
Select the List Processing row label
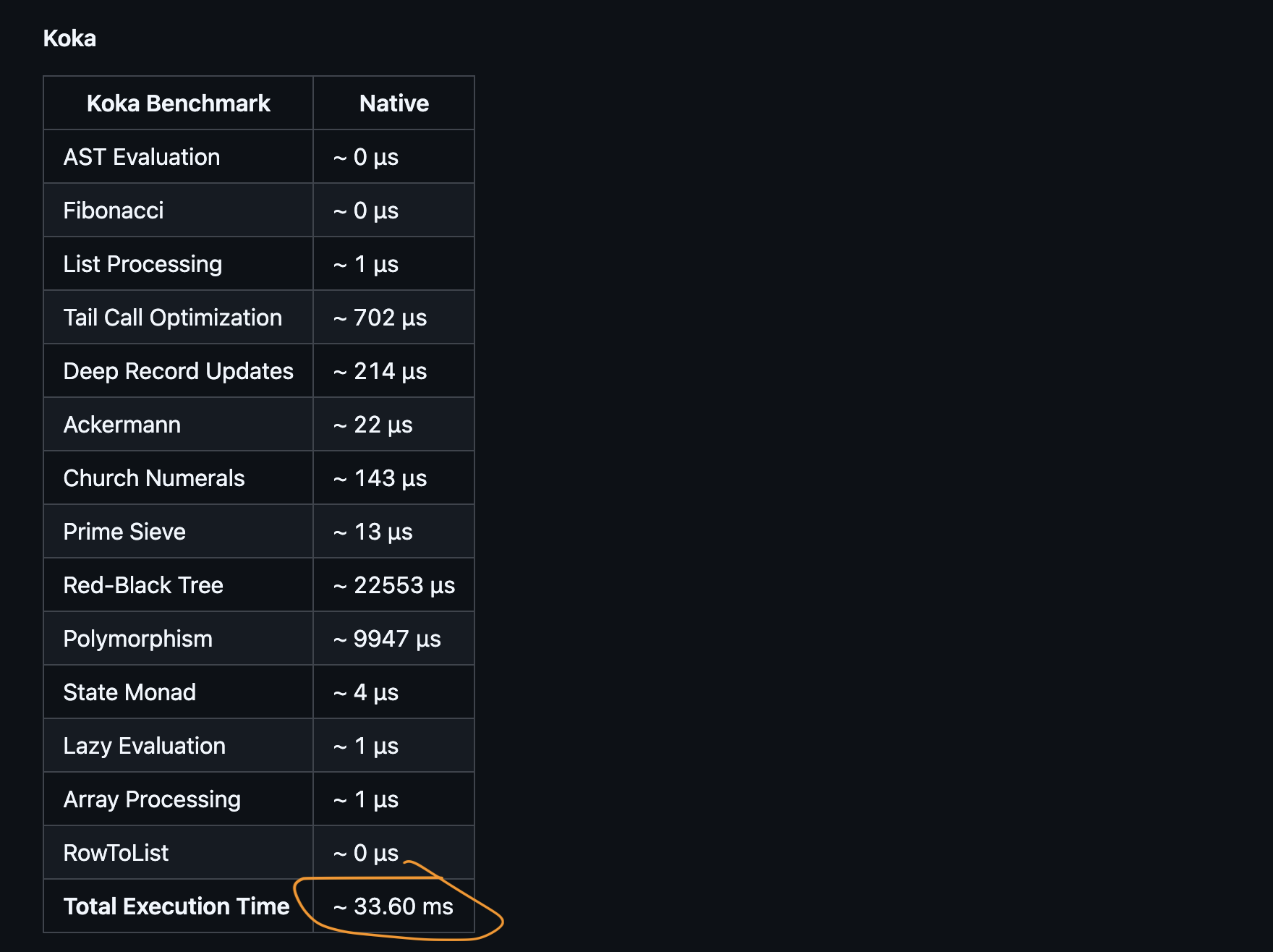(142, 264)
